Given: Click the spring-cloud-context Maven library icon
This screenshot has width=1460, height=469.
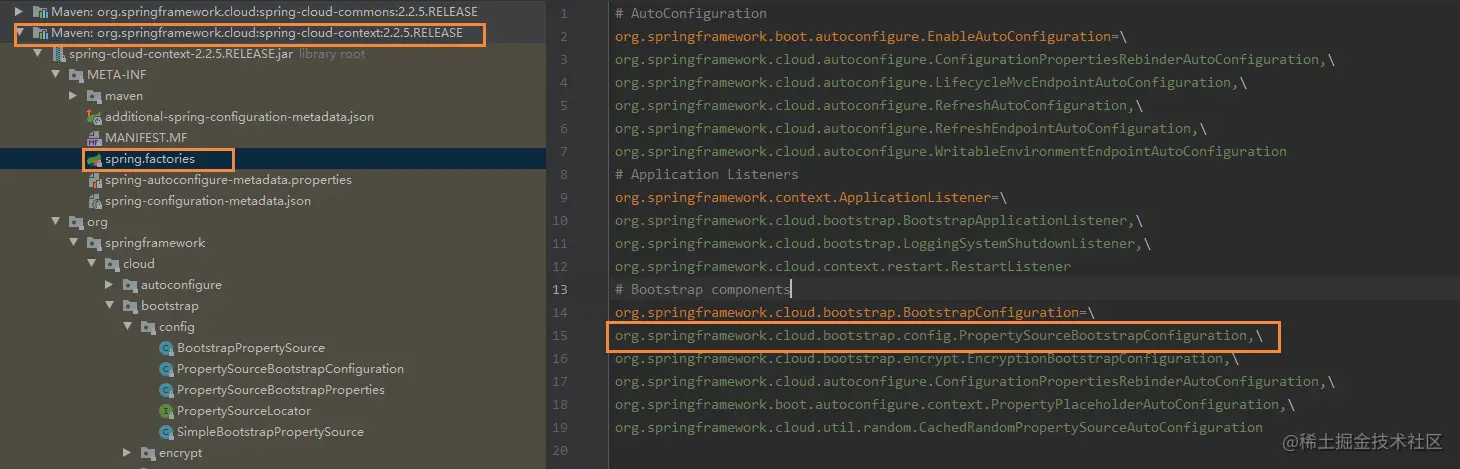Looking at the screenshot, I should pos(41,33).
